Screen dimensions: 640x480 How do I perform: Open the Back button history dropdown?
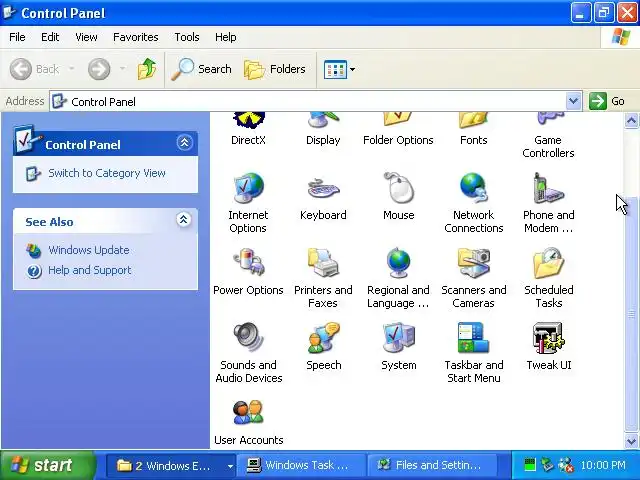pos(71,69)
